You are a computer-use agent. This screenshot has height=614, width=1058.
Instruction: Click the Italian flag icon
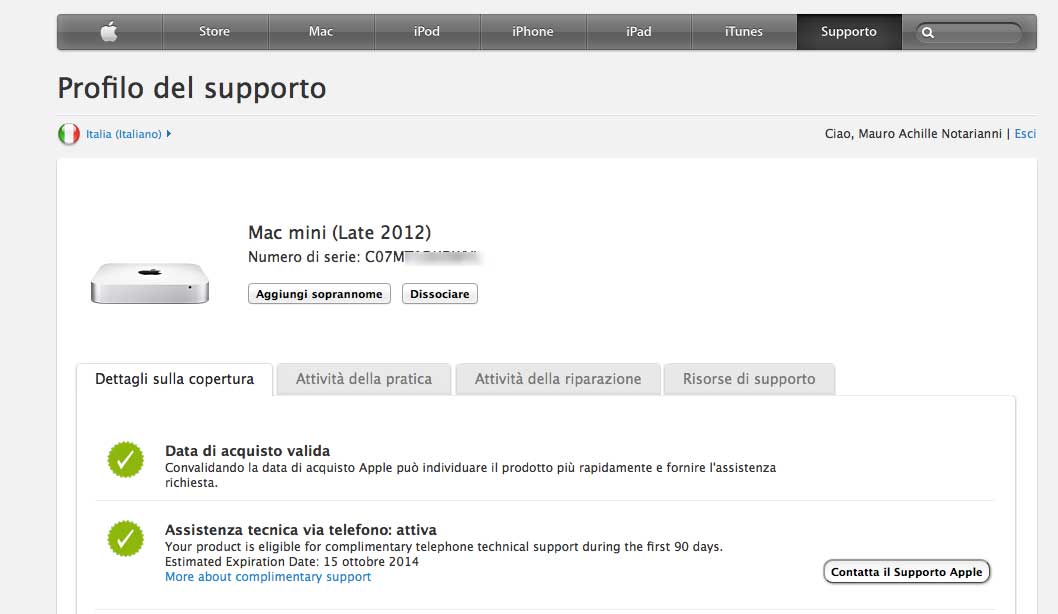coord(69,134)
